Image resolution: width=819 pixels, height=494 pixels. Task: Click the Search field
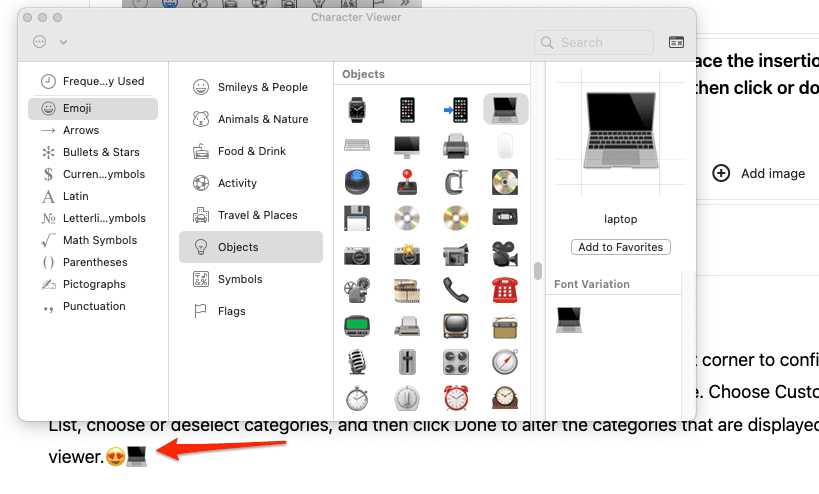[x=594, y=42]
